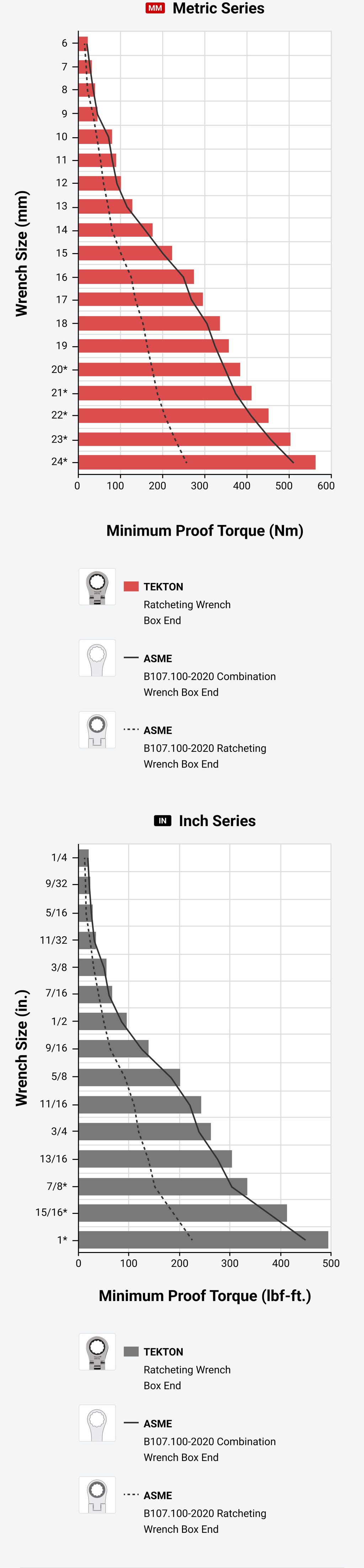Click the red bar for 24* mm wrench

(197, 462)
